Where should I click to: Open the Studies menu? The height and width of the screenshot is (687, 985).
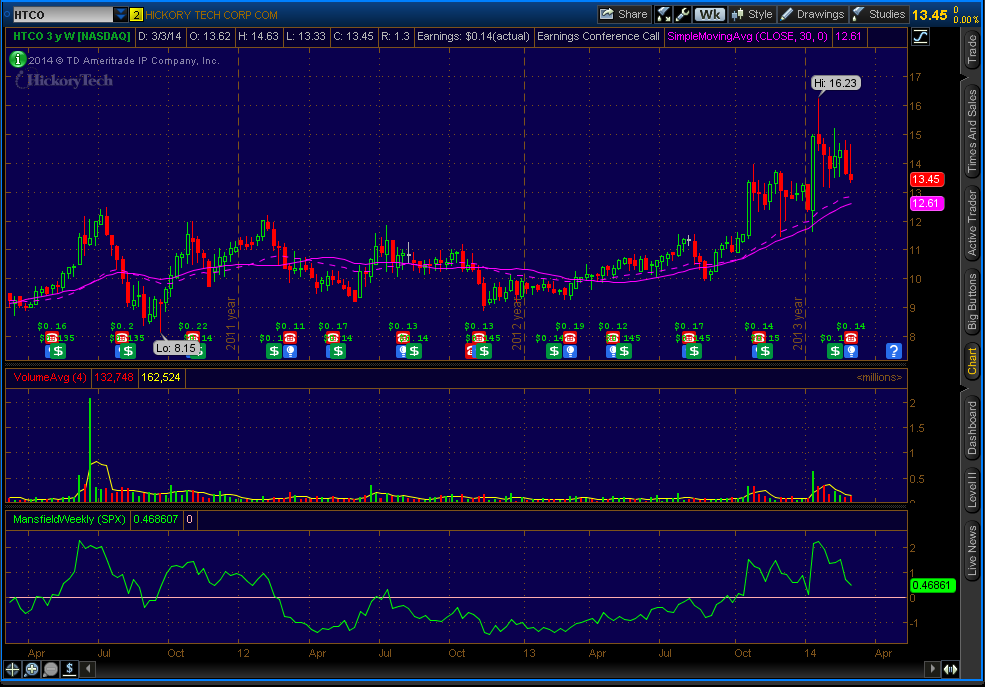[x=878, y=14]
